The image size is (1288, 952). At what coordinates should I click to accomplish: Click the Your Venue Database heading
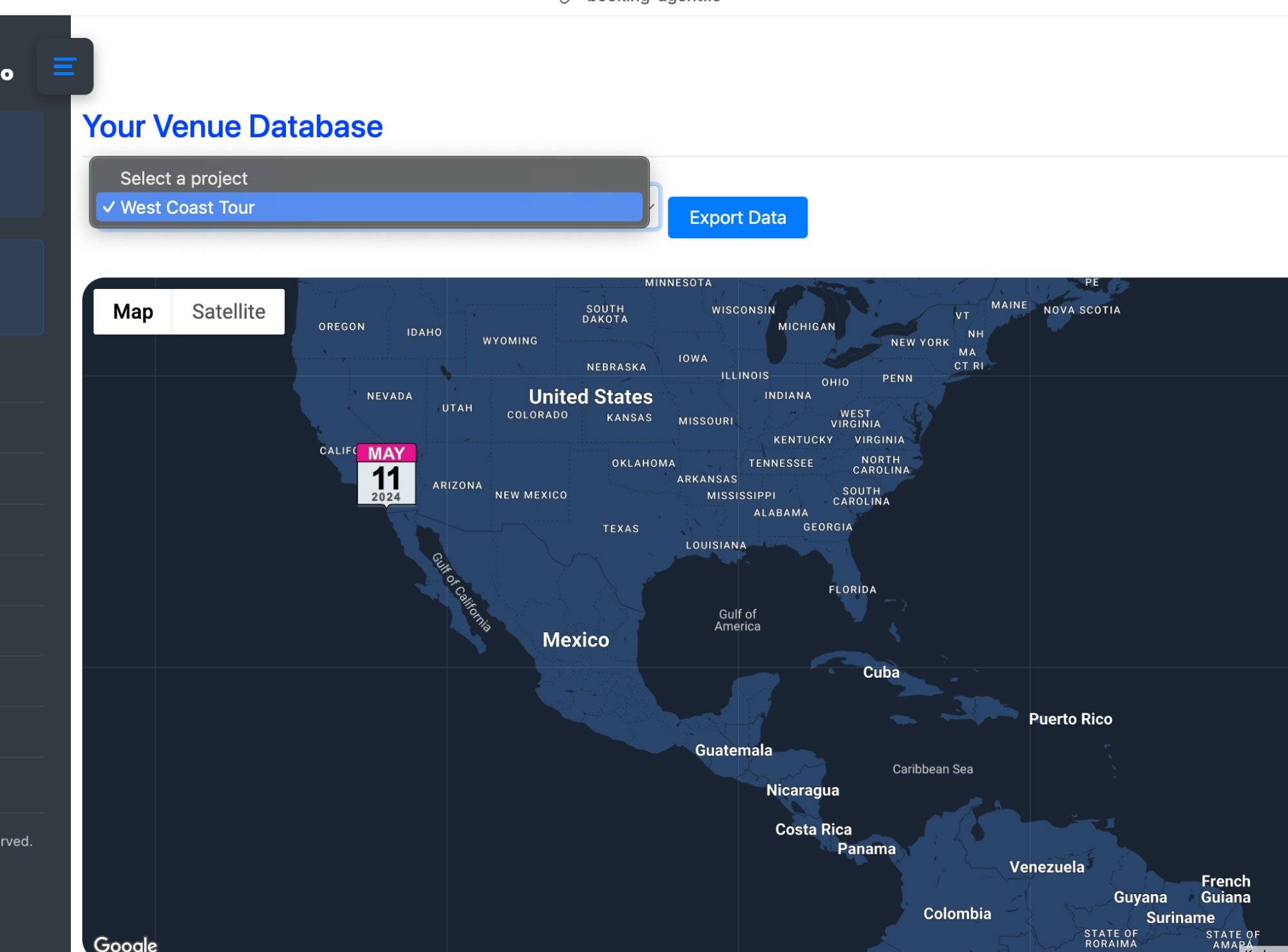[x=234, y=126]
